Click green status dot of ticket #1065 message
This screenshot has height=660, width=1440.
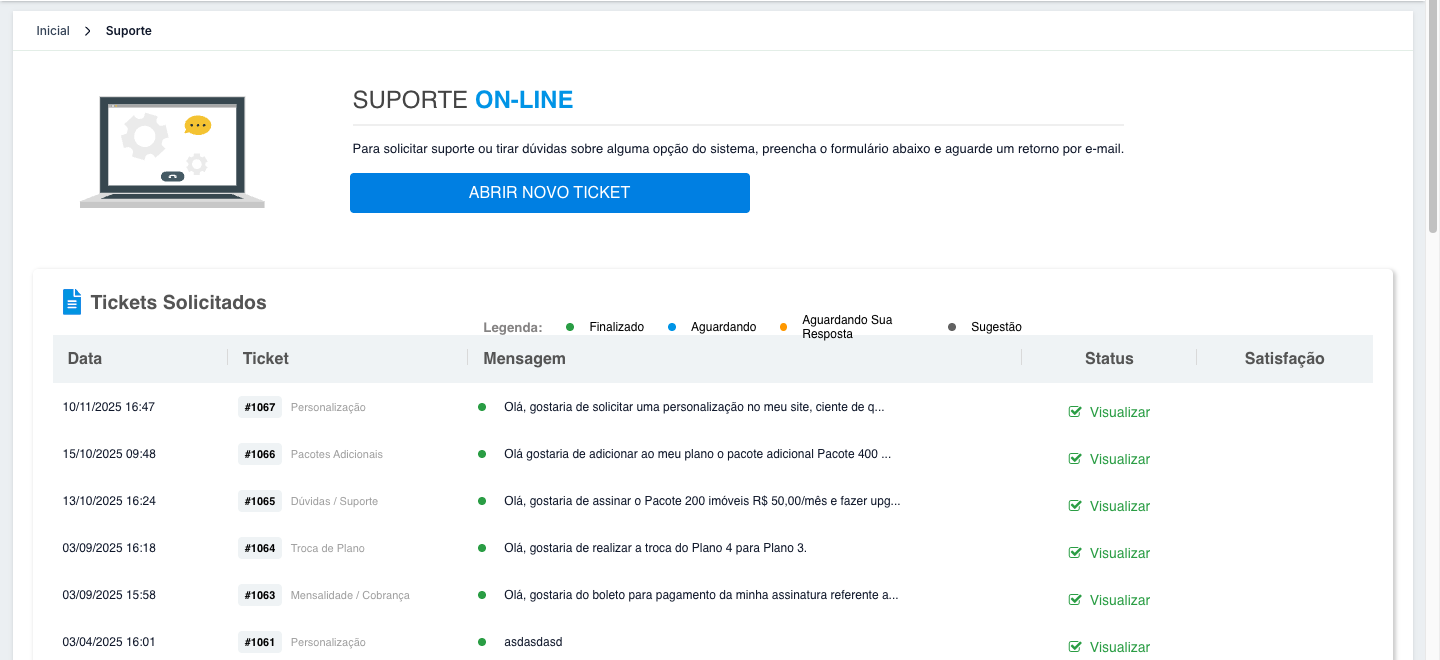(x=482, y=501)
